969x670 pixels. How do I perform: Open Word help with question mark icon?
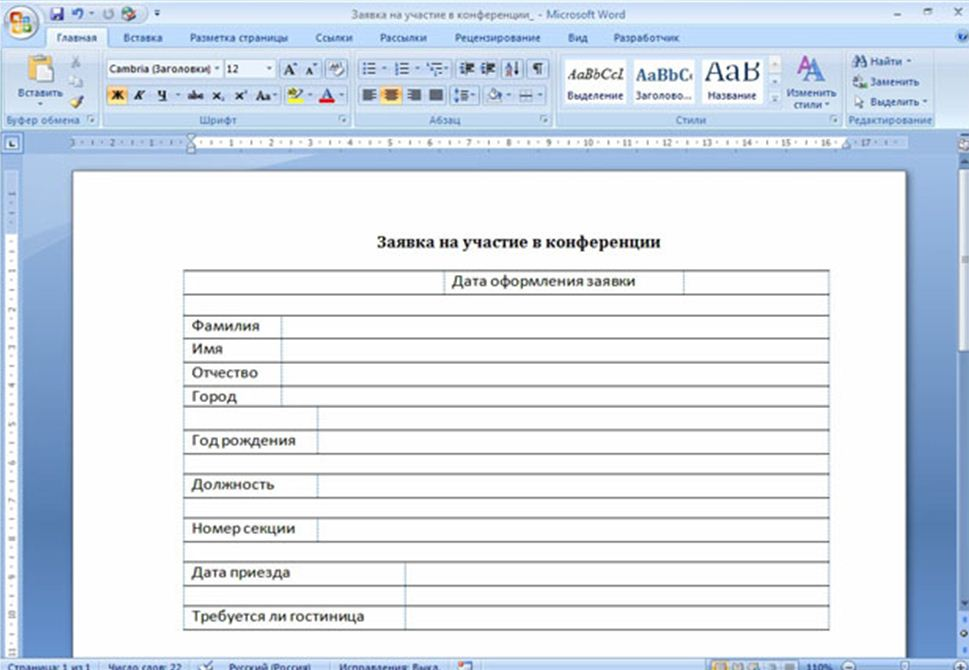pyautogui.click(x=963, y=37)
